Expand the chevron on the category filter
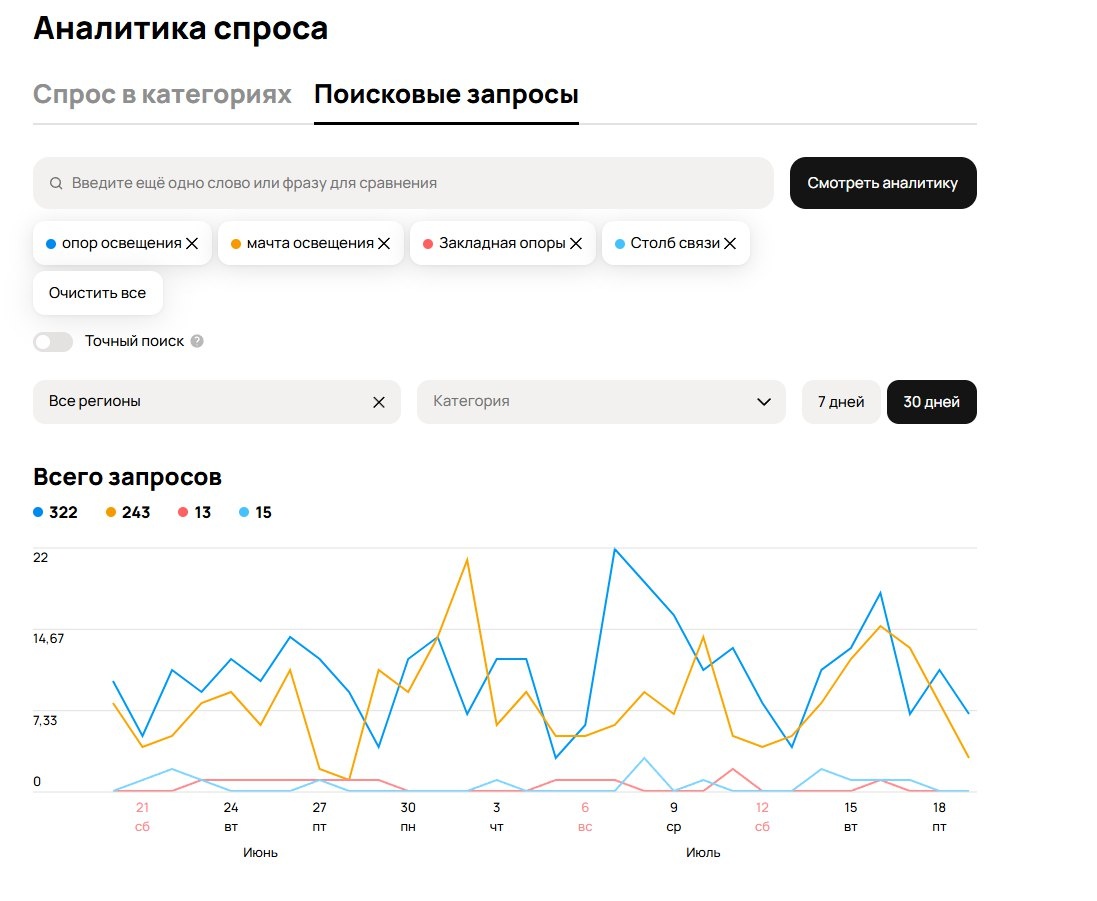This screenshot has height=901, width=1097. (x=763, y=401)
